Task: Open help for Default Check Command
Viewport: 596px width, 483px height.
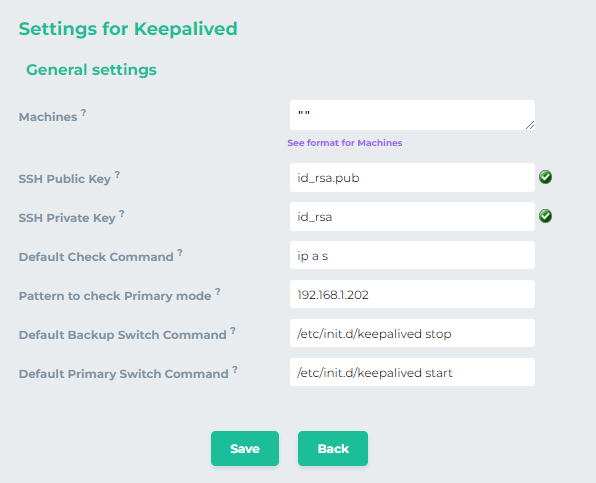Action: point(180,253)
